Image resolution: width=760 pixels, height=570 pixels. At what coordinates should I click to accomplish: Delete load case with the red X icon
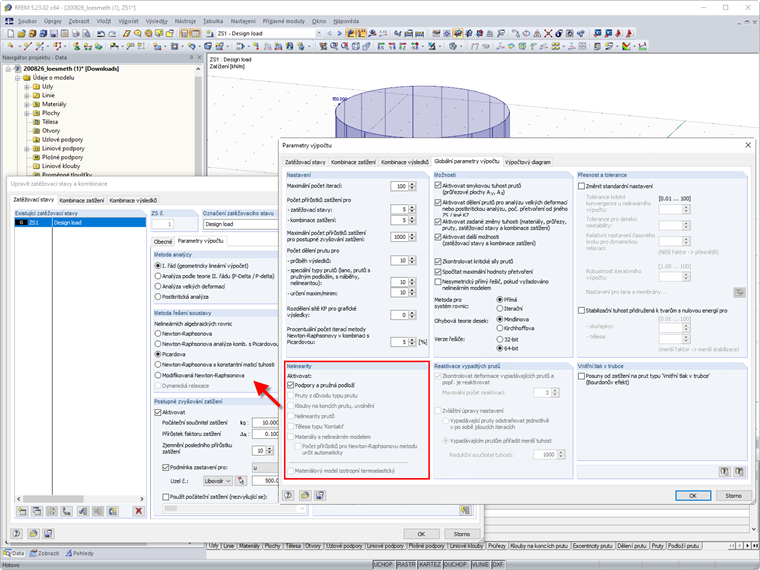tap(139, 511)
